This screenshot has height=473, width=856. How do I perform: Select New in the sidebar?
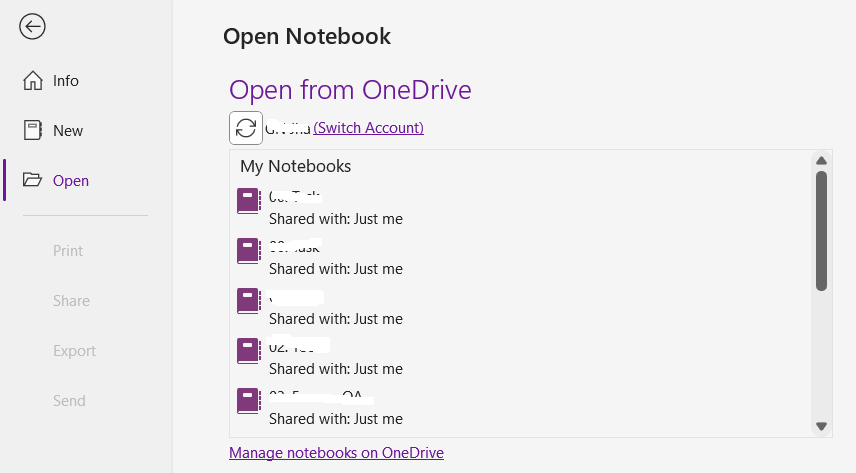(x=68, y=131)
